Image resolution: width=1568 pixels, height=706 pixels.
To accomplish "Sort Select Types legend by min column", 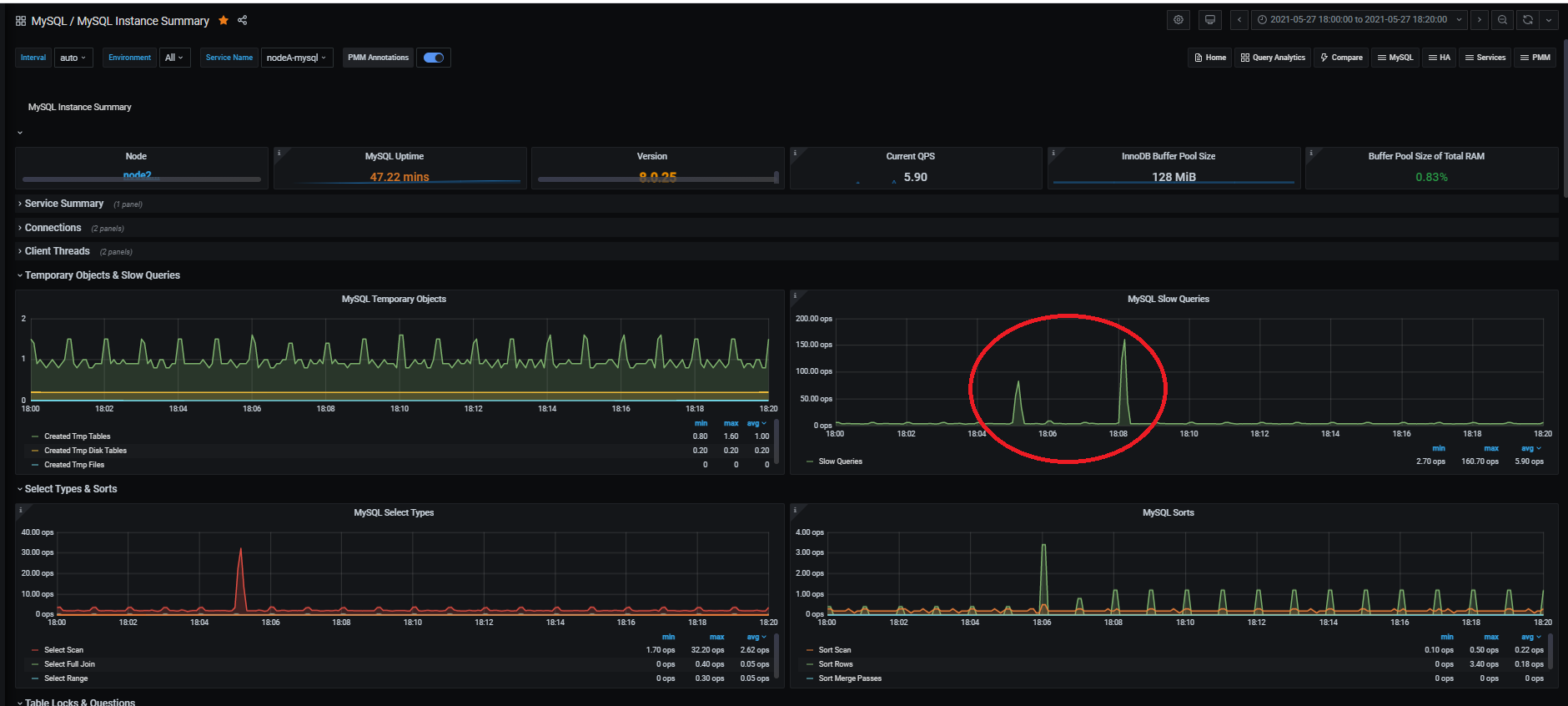I will click(668, 637).
